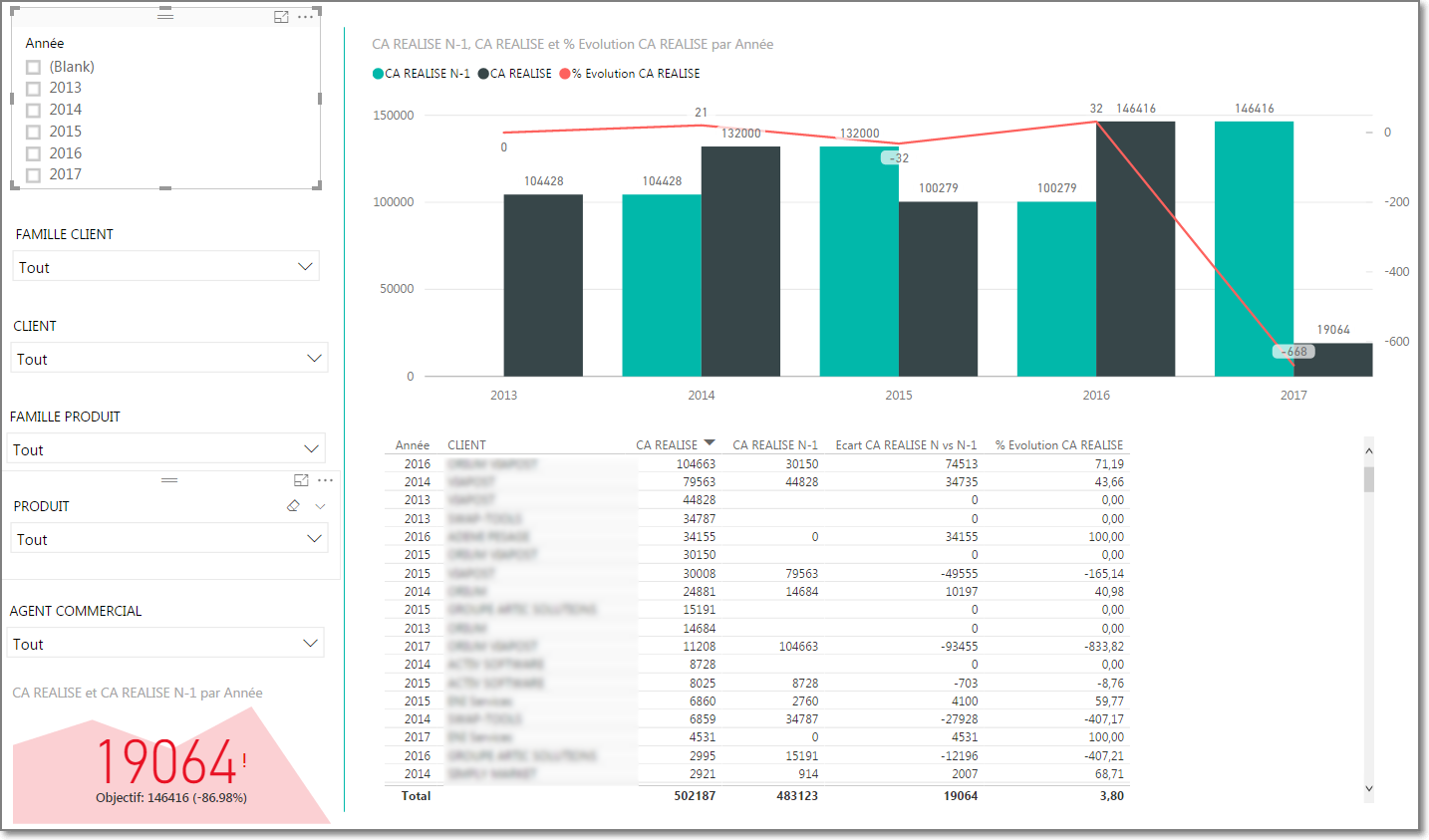Select the 2014 teal bar labeled 104428
Image resolution: width=1429 pixels, height=840 pixels.
[x=662, y=285]
